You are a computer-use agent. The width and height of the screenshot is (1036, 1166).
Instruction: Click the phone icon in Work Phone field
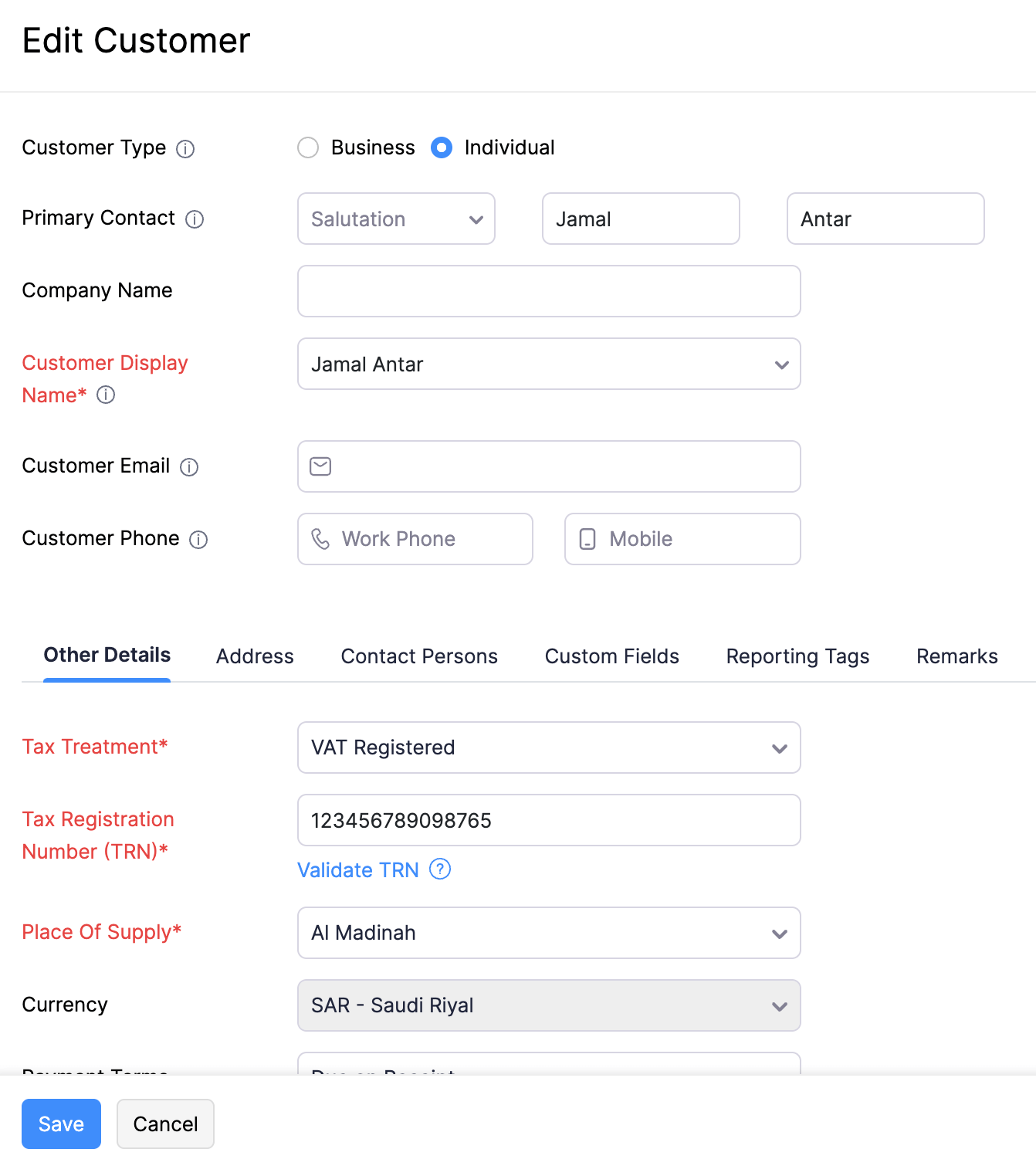[322, 538]
